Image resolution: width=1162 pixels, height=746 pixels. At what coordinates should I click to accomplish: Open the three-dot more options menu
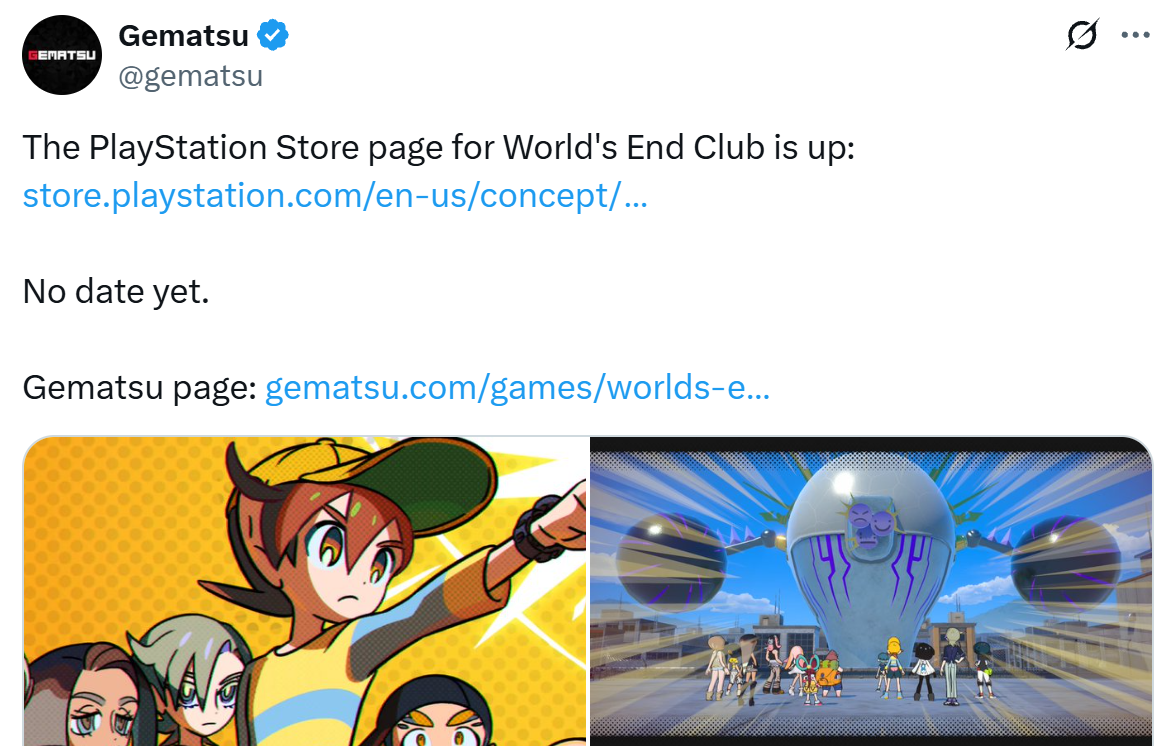tap(1135, 35)
